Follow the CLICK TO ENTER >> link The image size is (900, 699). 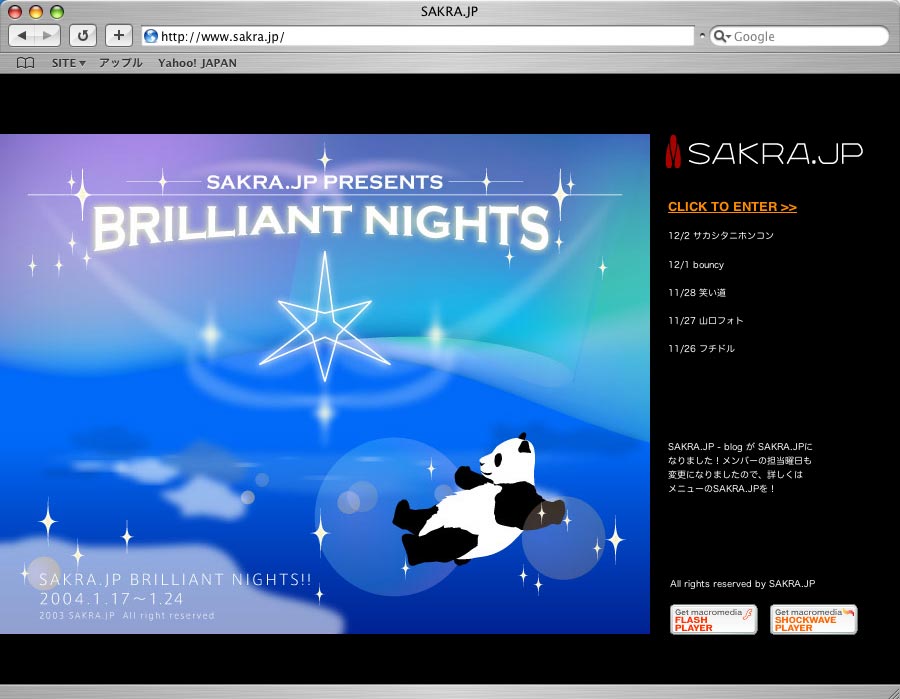point(732,207)
